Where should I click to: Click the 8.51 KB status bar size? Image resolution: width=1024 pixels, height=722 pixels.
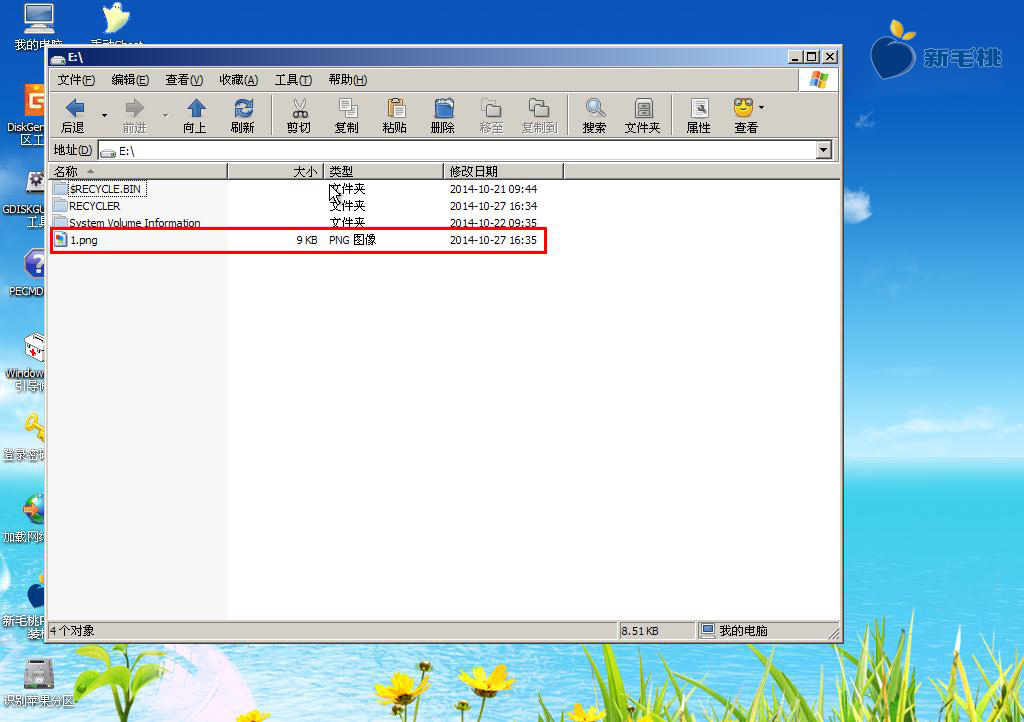[640, 631]
